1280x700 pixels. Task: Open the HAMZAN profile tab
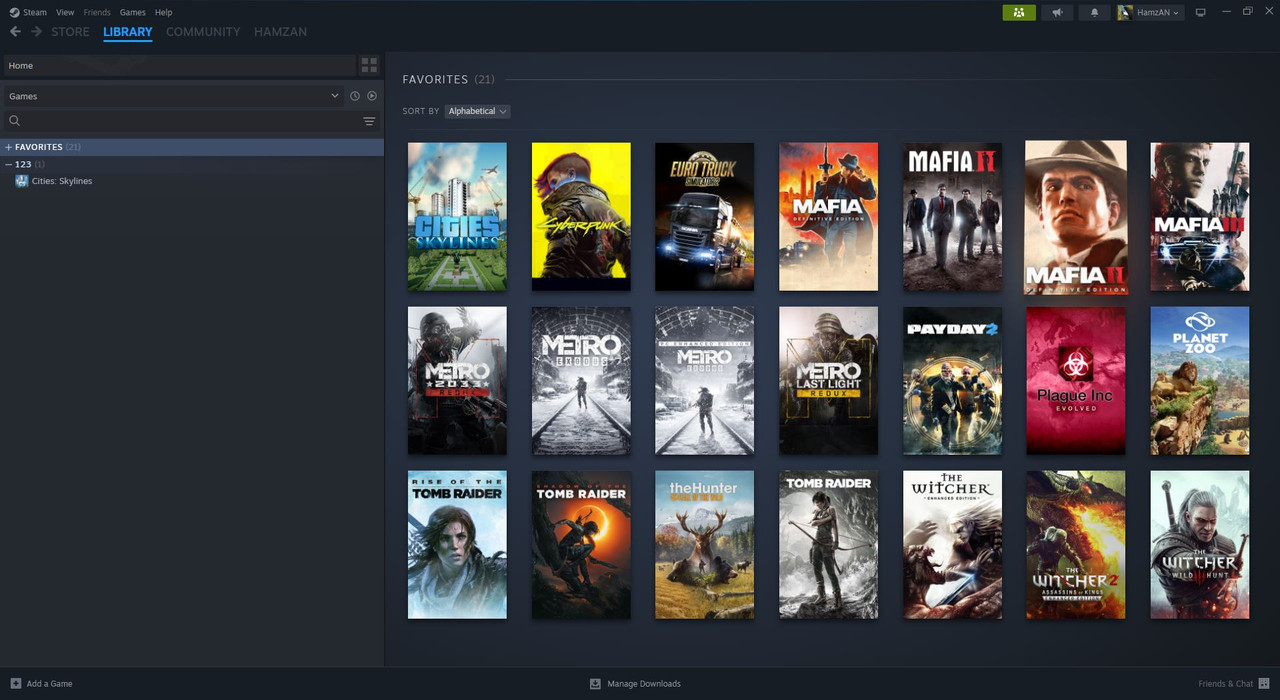click(280, 32)
